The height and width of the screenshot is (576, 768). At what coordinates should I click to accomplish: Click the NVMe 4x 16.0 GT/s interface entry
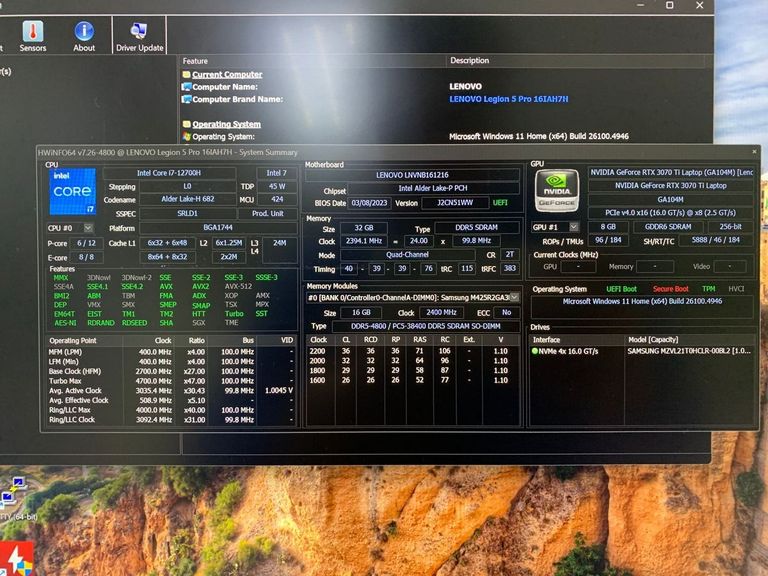[x=568, y=351]
